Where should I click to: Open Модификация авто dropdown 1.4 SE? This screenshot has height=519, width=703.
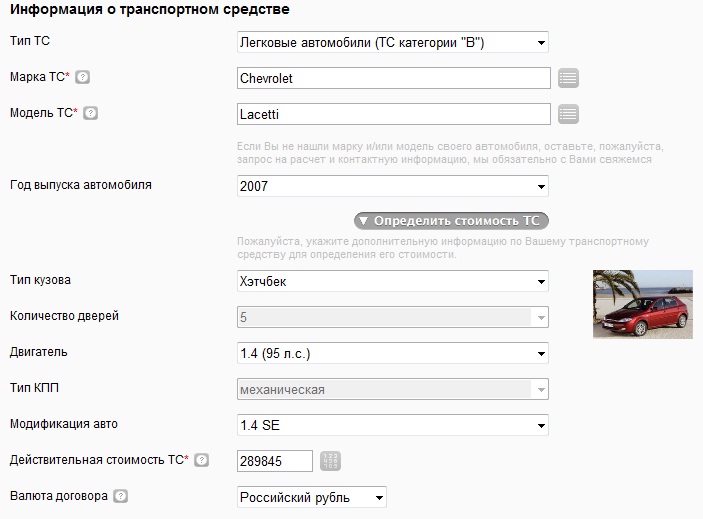pyautogui.click(x=393, y=425)
